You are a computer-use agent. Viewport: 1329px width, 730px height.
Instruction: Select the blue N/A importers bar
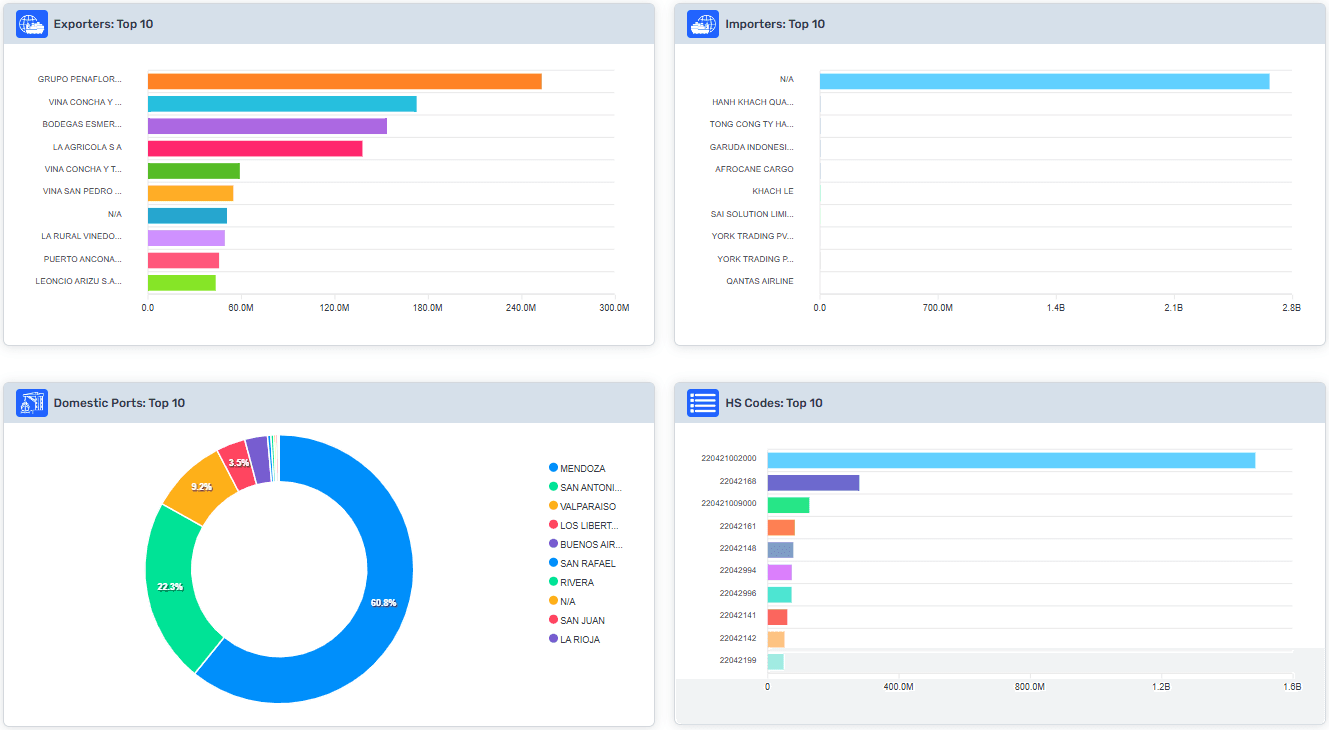[1044, 81]
